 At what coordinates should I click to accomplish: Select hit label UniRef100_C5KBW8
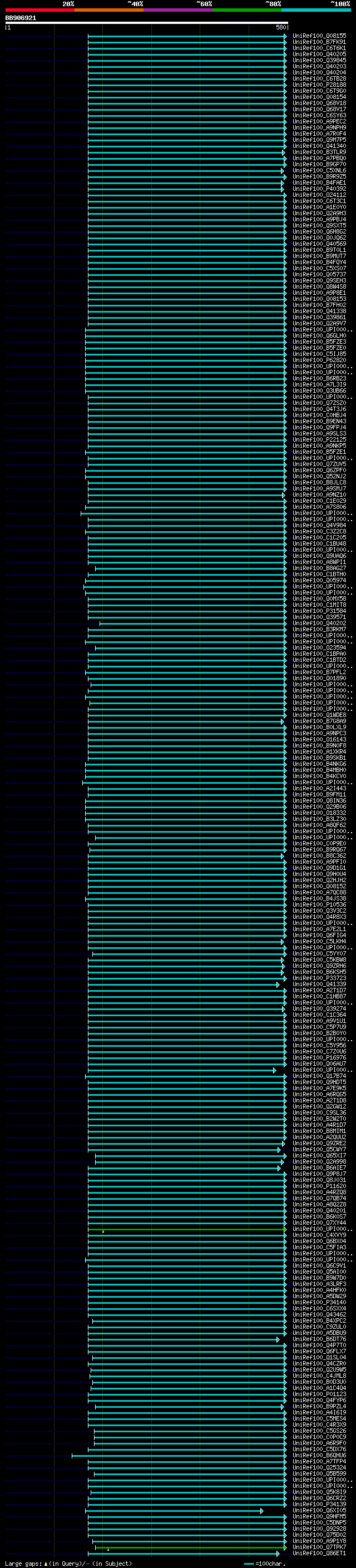pos(319,960)
